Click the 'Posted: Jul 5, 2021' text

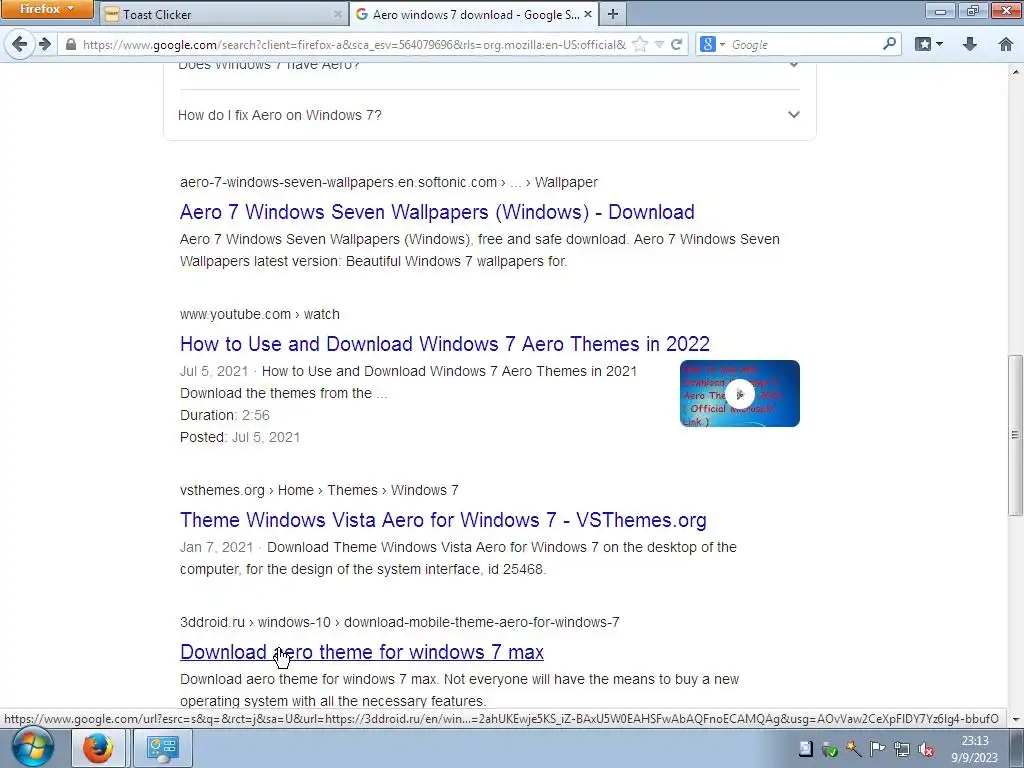pyautogui.click(x=240, y=438)
